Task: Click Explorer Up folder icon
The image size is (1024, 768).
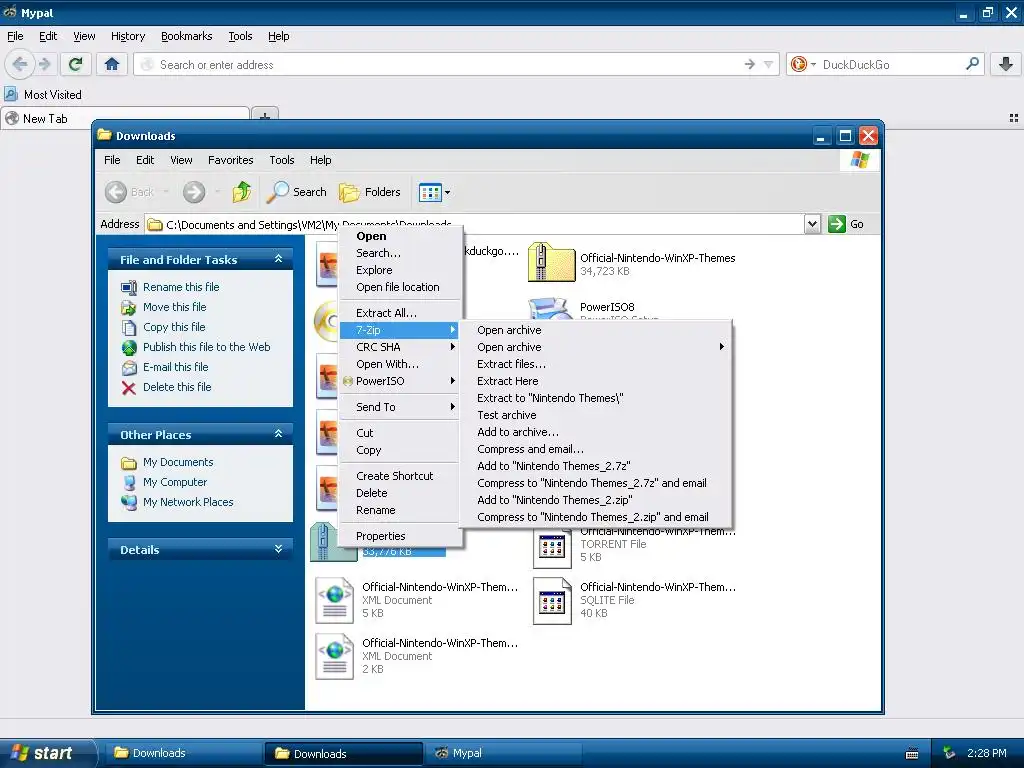Action: tap(242, 192)
